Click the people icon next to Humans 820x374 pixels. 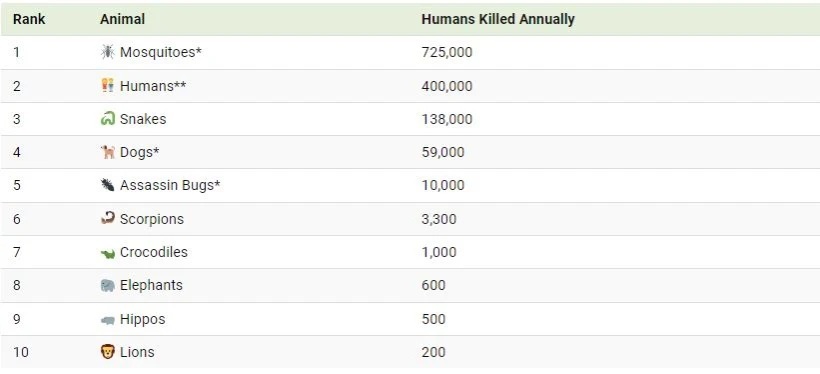(x=108, y=85)
